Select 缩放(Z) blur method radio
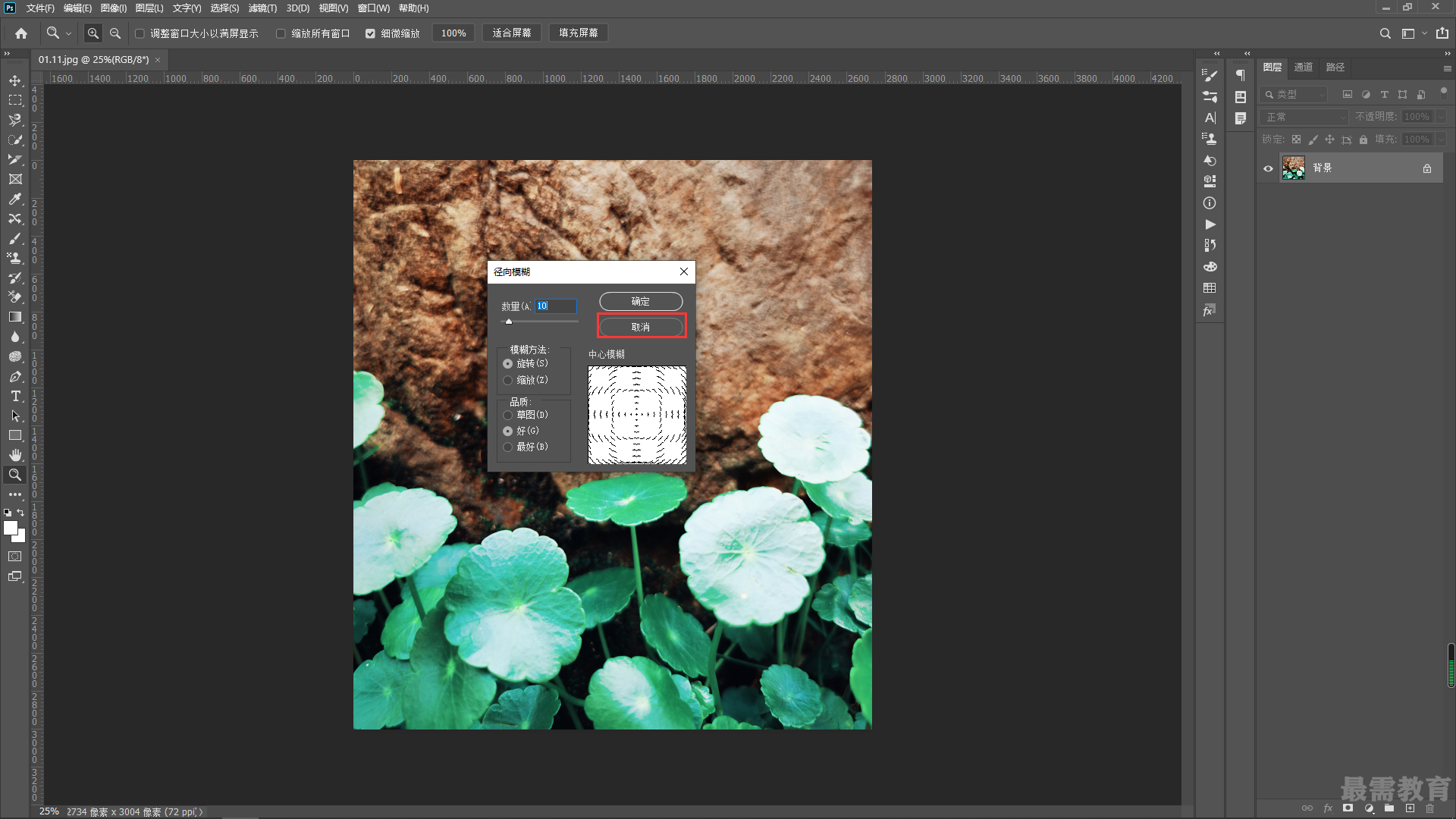Screen dimensions: 1456x819 (507, 380)
